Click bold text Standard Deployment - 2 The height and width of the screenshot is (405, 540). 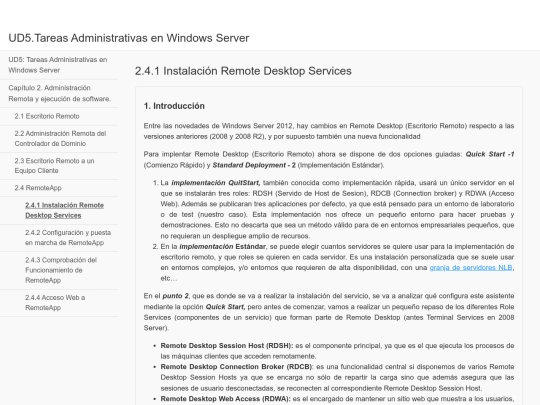[254, 165]
